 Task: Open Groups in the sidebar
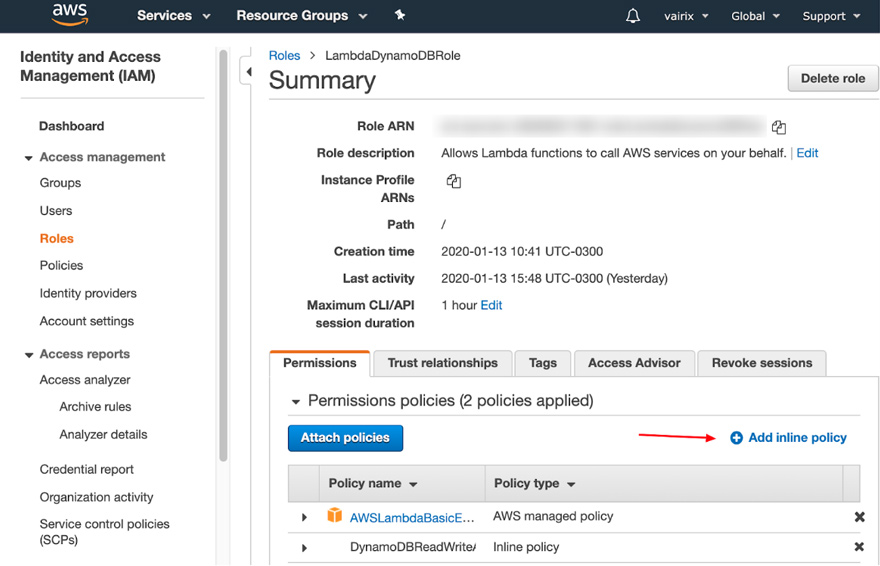point(60,183)
